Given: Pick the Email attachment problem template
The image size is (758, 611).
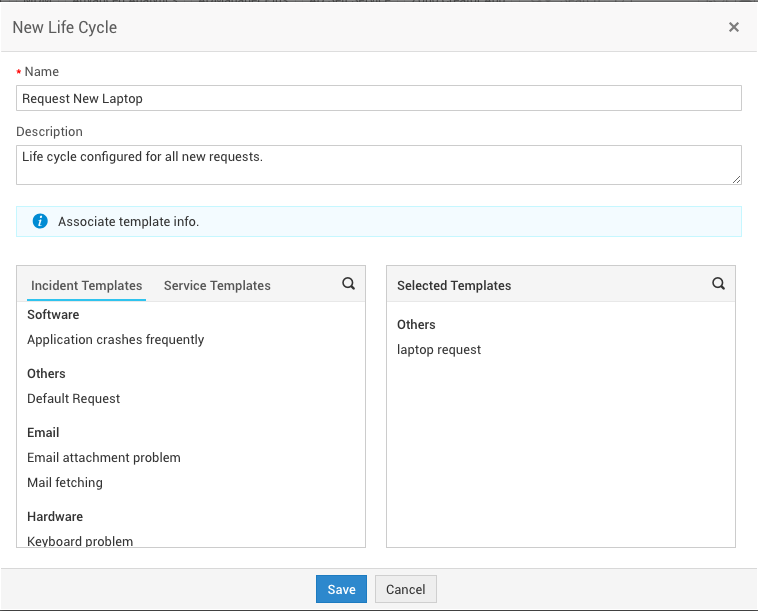Looking at the screenshot, I should click(x=104, y=458).
